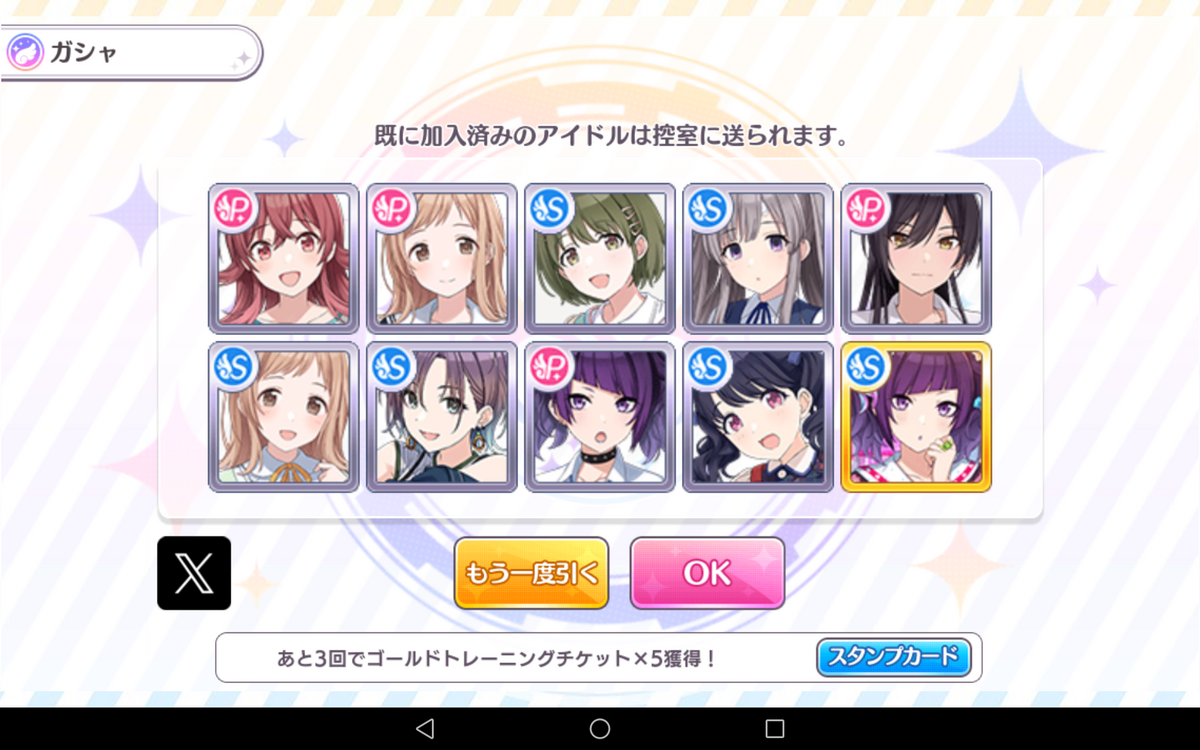Click the X (Twitter) share icon
The width and height of the screenshot is (1200, 750).
point(194,573)
